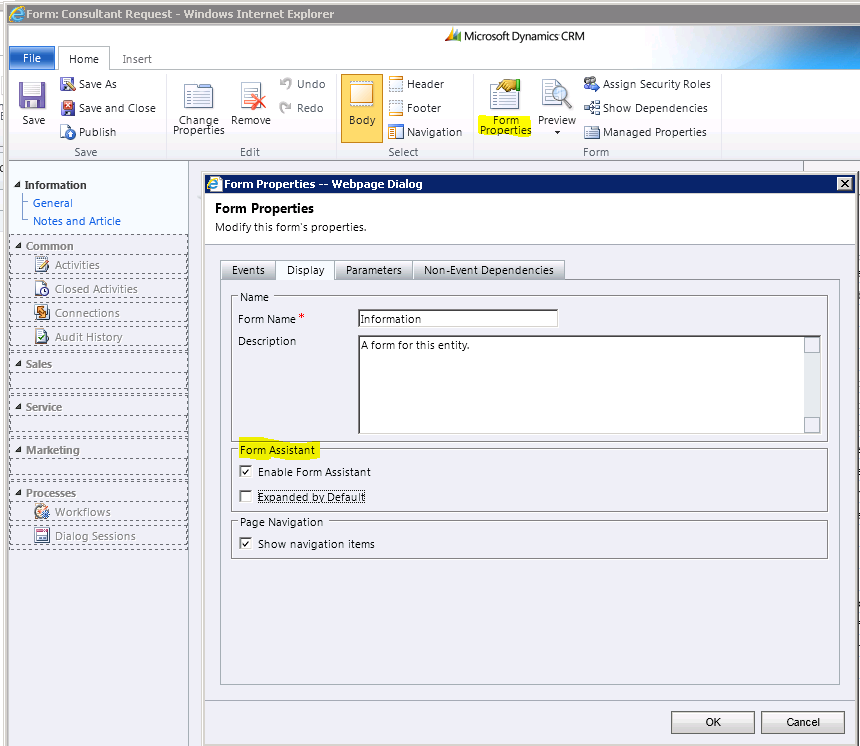Disable the Enable Form Assistant checkbox

point(246,472)
